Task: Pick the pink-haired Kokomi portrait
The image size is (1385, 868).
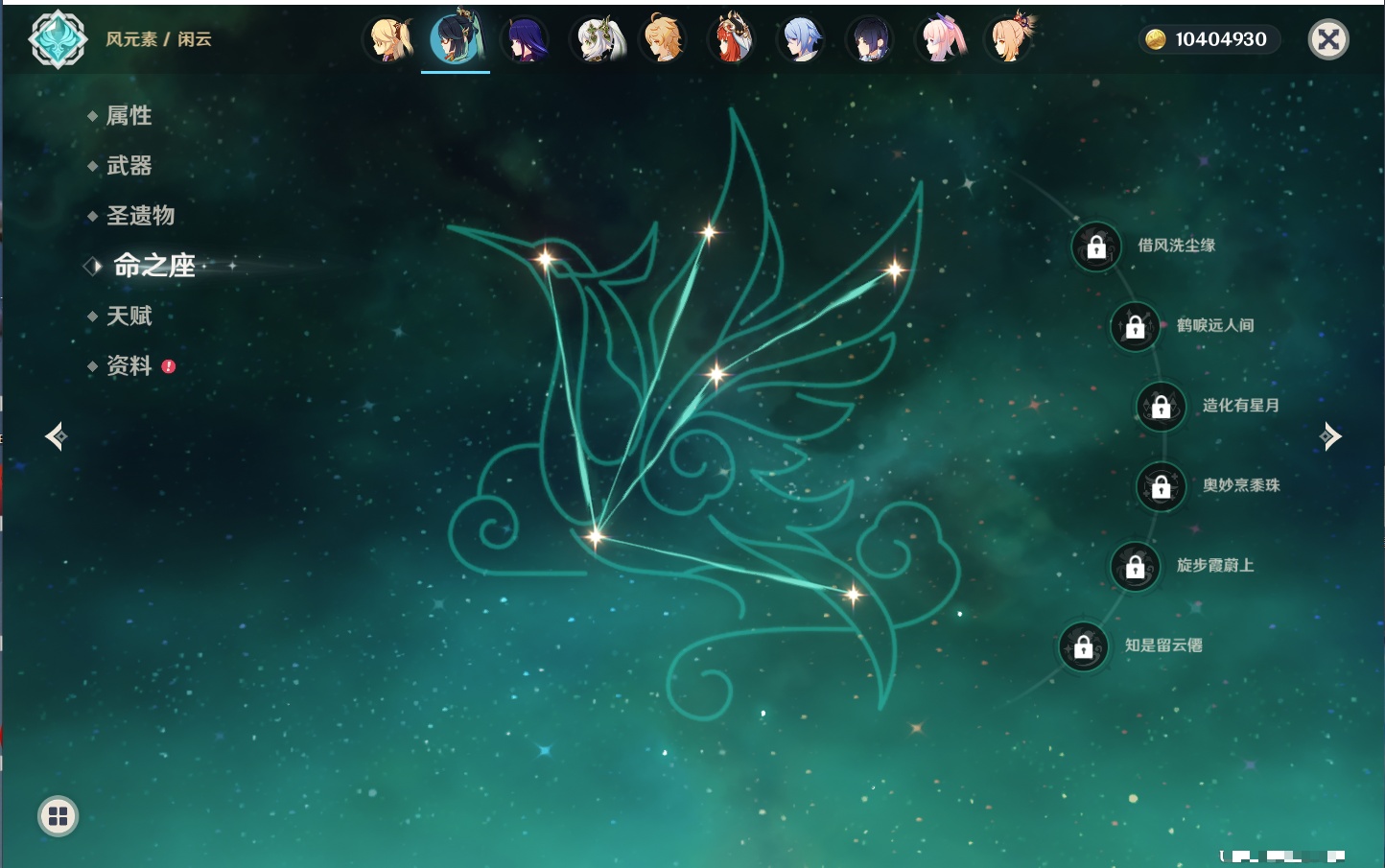Action: [x=939, y=40]
